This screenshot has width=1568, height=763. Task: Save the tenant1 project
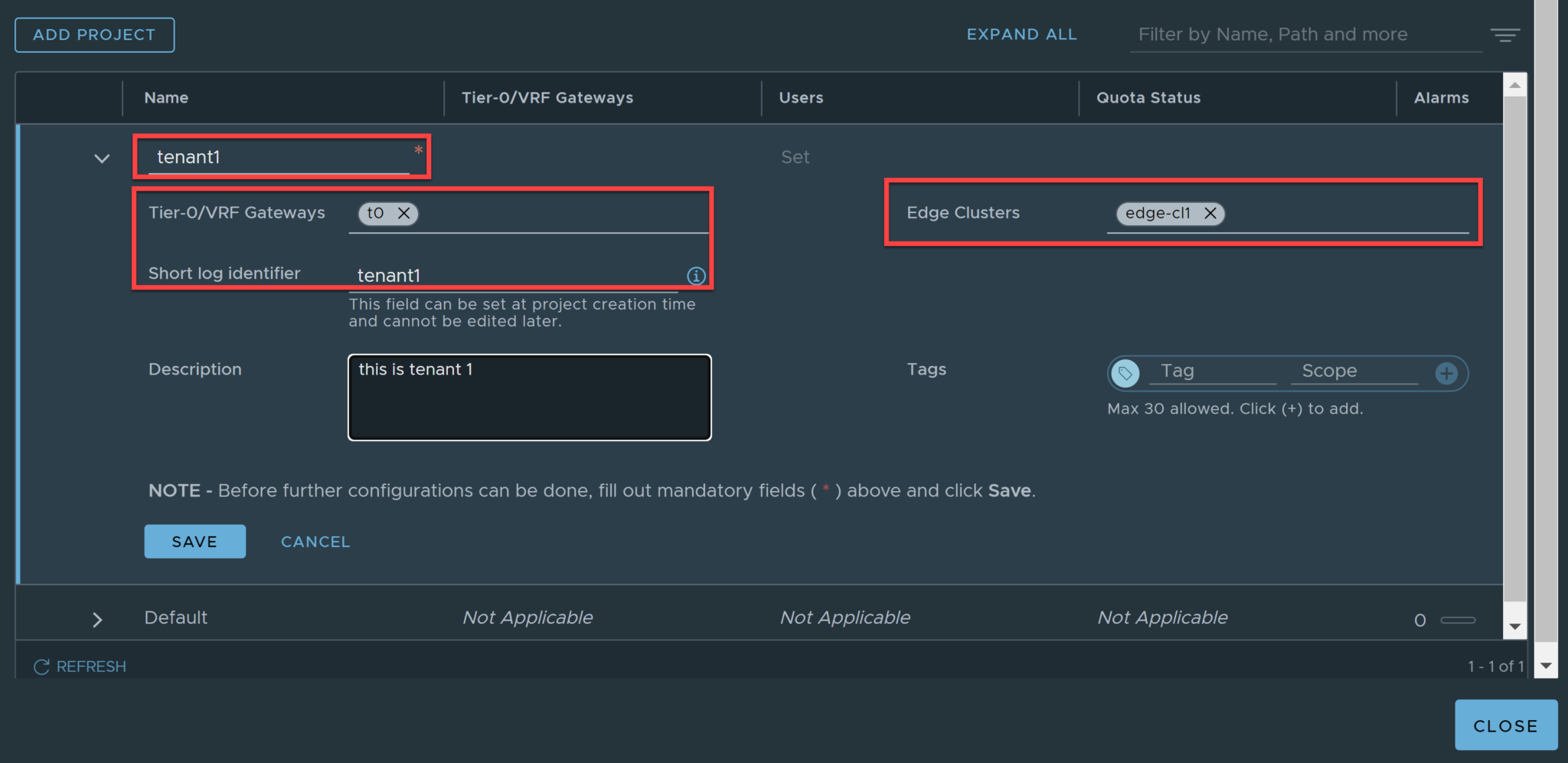[194, 542]
